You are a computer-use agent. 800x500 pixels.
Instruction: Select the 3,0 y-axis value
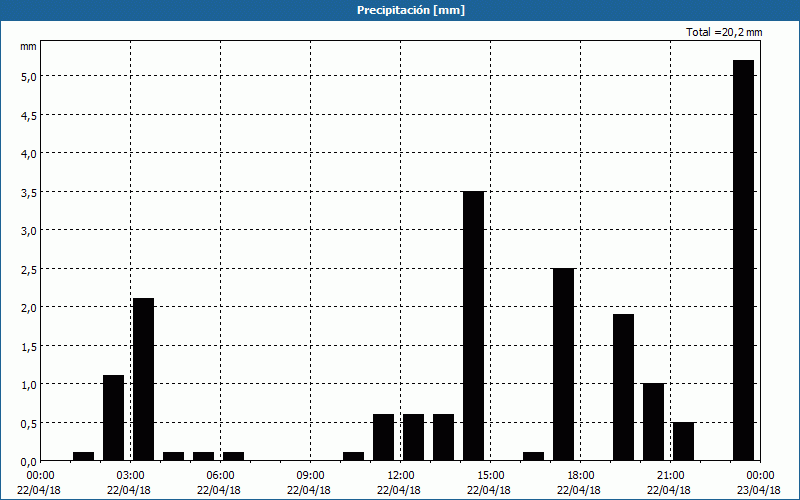(x=28, y=231)
